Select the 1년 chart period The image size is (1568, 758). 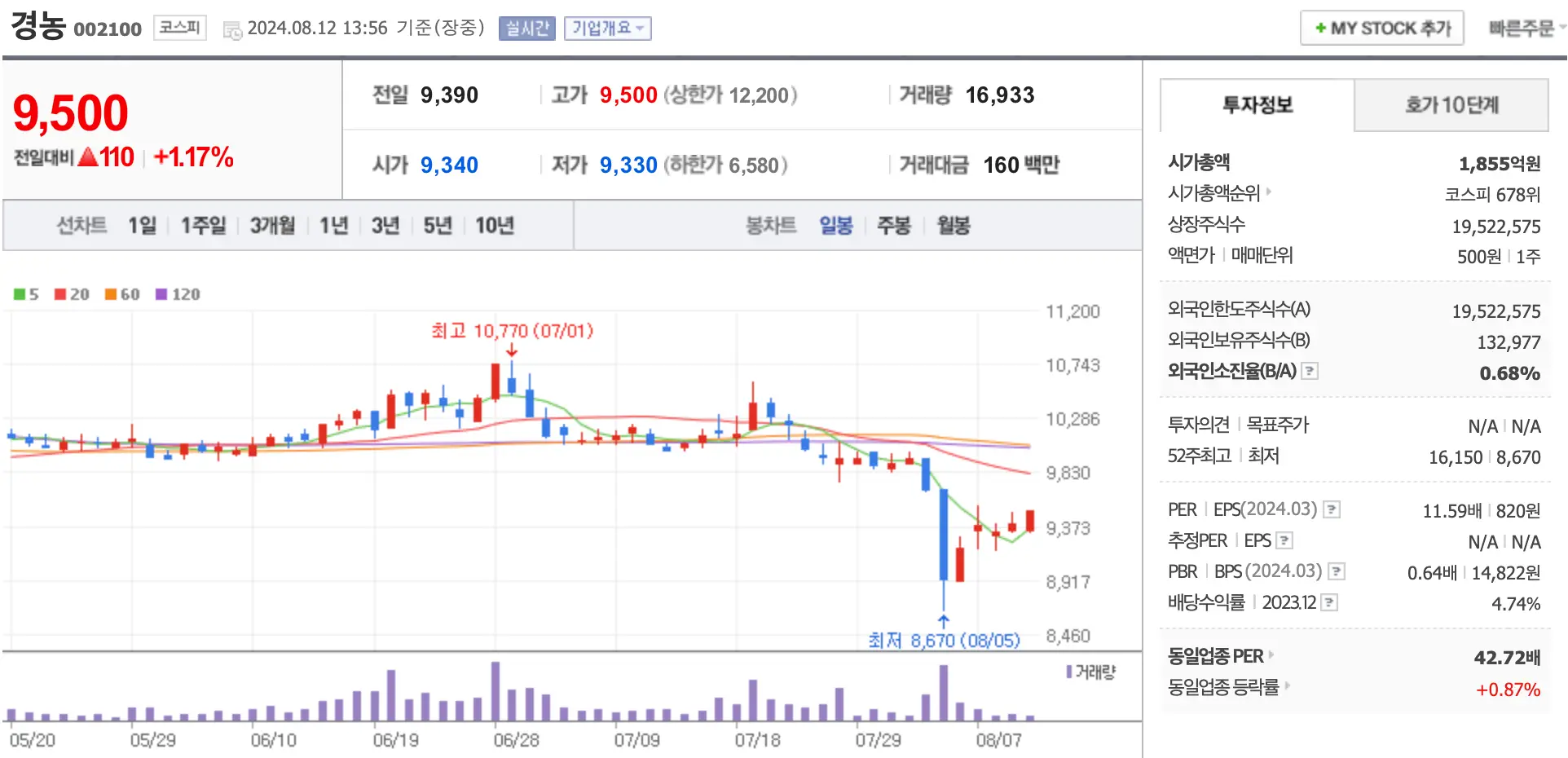[332, 226]
